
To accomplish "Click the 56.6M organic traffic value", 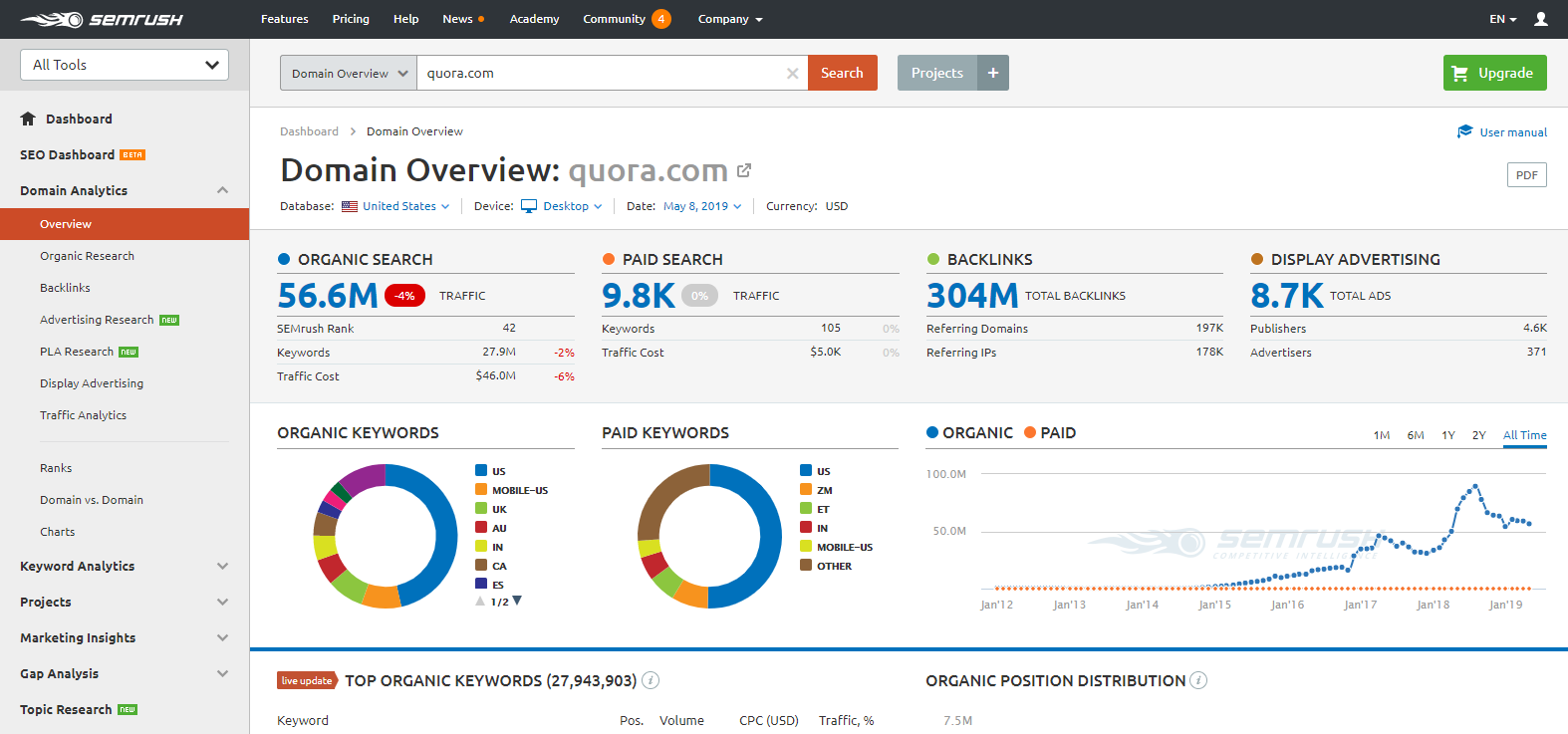I will 328,296.
